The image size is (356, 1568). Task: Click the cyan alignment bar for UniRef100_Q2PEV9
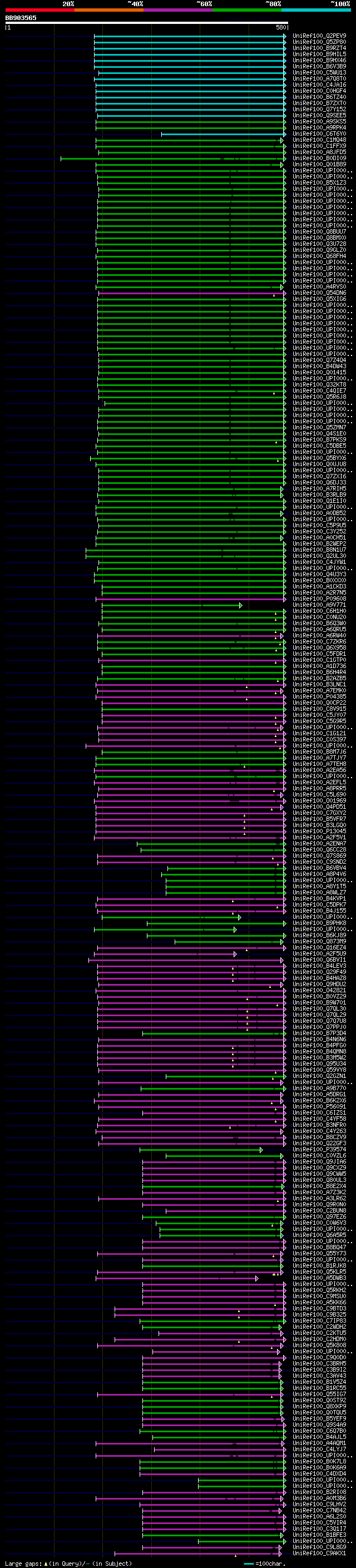coord(190,36)
